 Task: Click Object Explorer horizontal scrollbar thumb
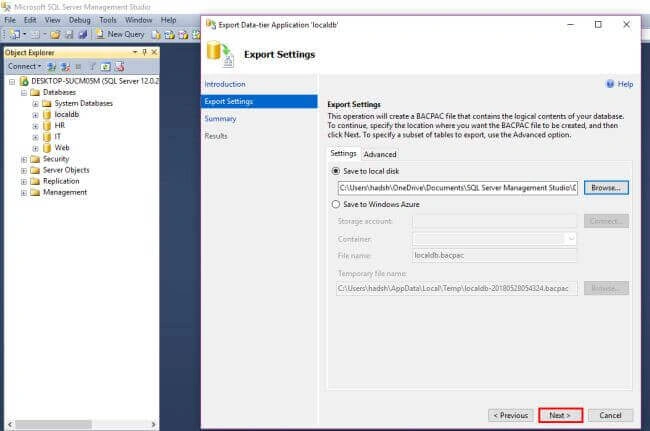click(53, 424)
